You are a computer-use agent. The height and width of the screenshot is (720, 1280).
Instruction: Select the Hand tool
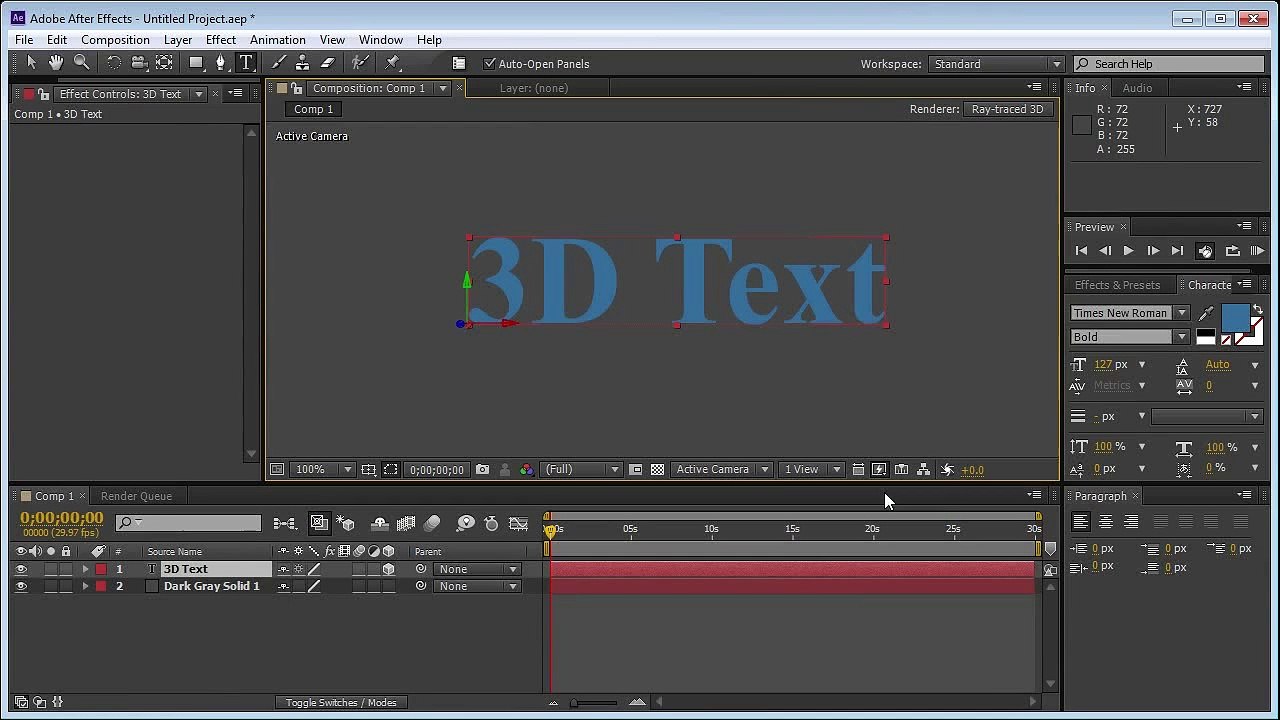tap(56, 63)
